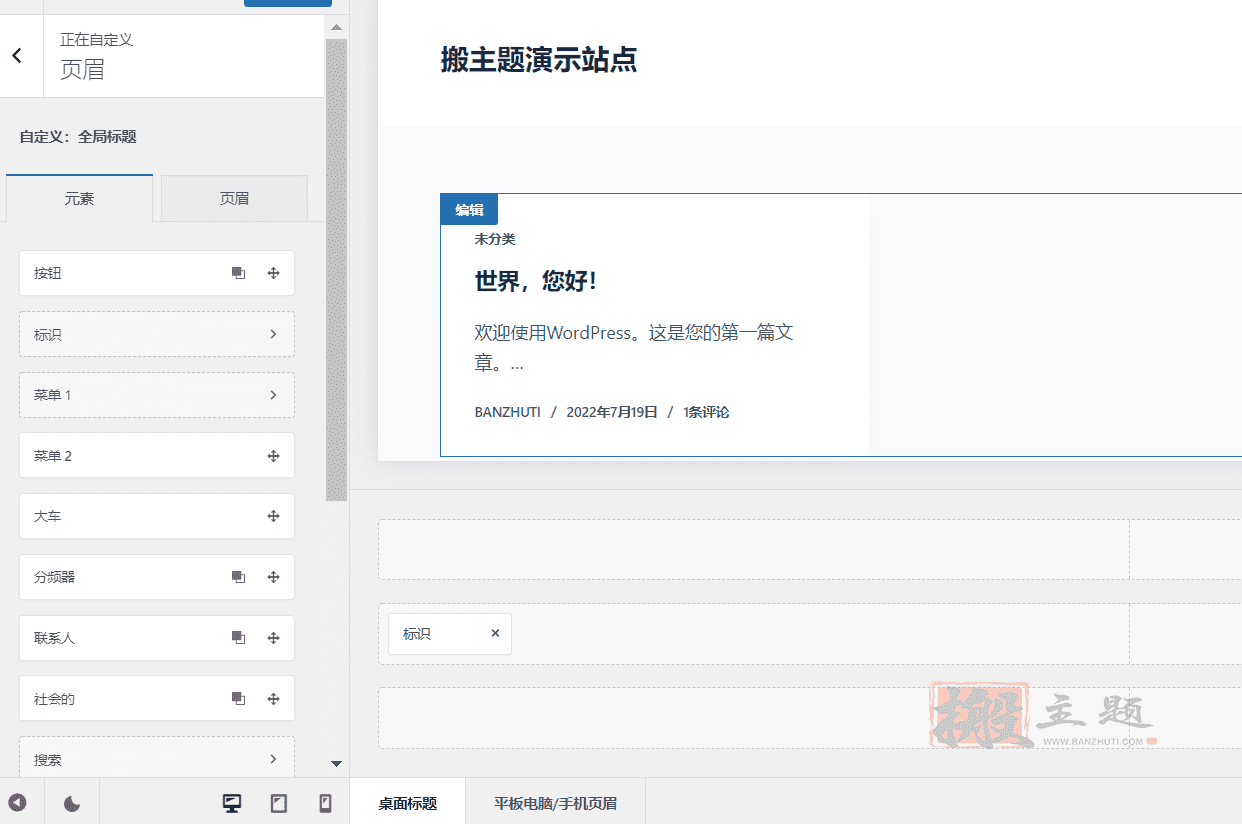This screenshot has height=824, width=1242.
Task: Remove the 标识 chip with its X
Action: pos(495,633)
